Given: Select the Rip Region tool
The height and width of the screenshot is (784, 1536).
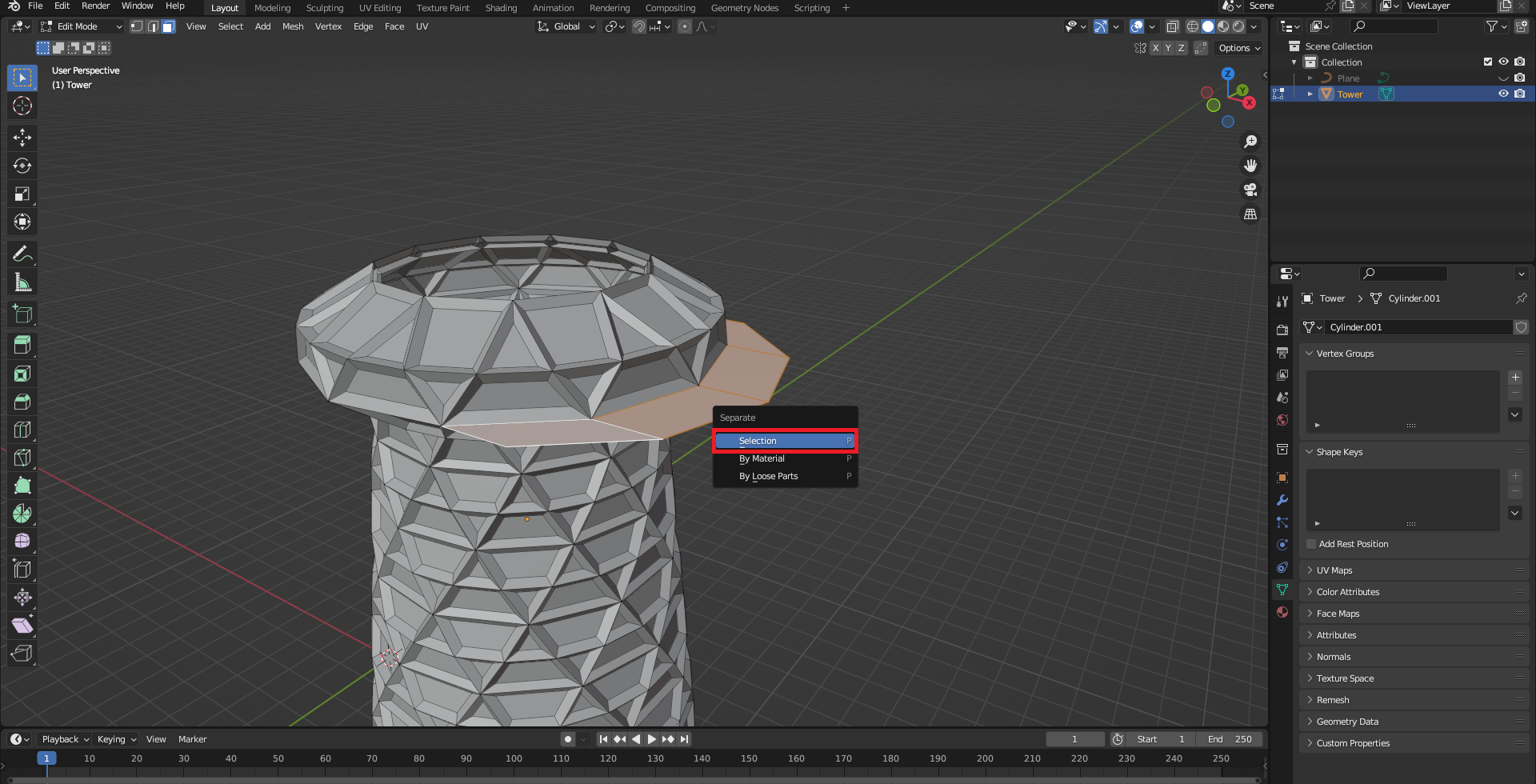Looking at the screenshot, I should click(22, 654).
